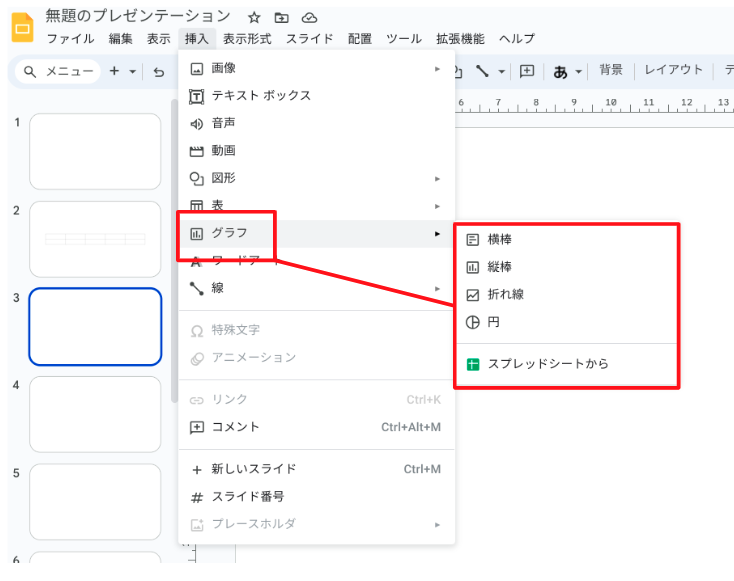Choose テキスト ボックス from the insert menu
Viewport: 734px width, 581px height.
click(x=316, y=96)
